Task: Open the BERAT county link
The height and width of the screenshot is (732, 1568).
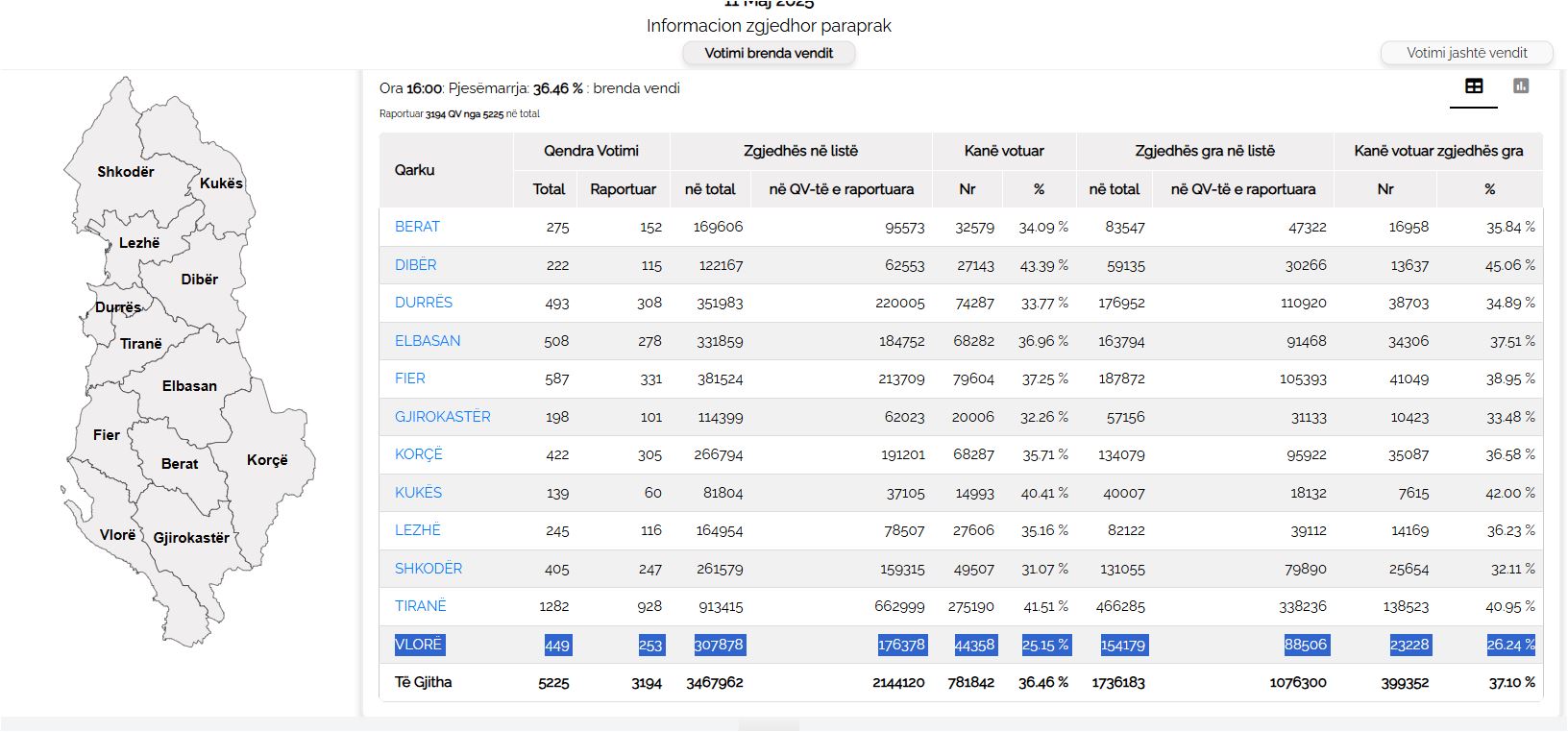Action: pyautogui.click(x=417, y=227)
